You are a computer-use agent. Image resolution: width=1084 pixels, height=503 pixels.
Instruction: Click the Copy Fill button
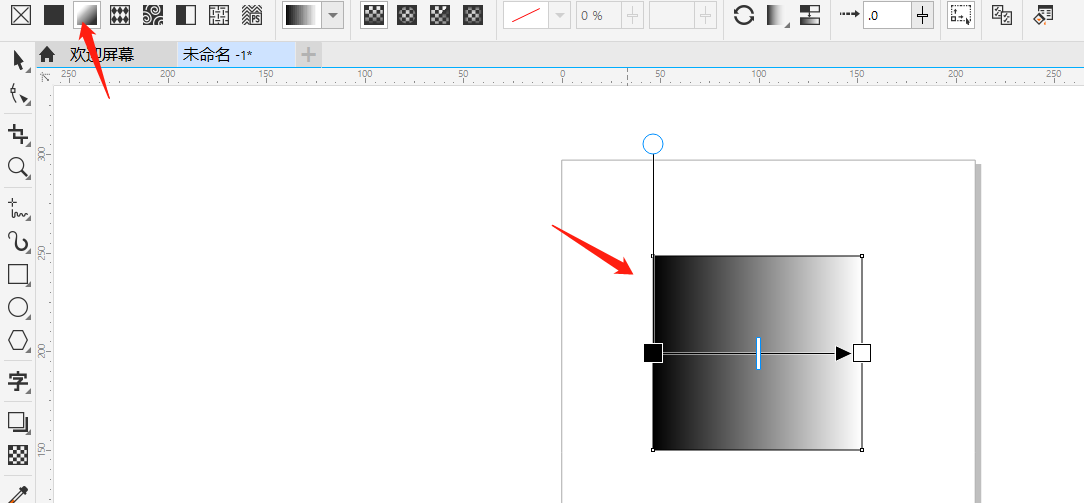coord(1001,15)
